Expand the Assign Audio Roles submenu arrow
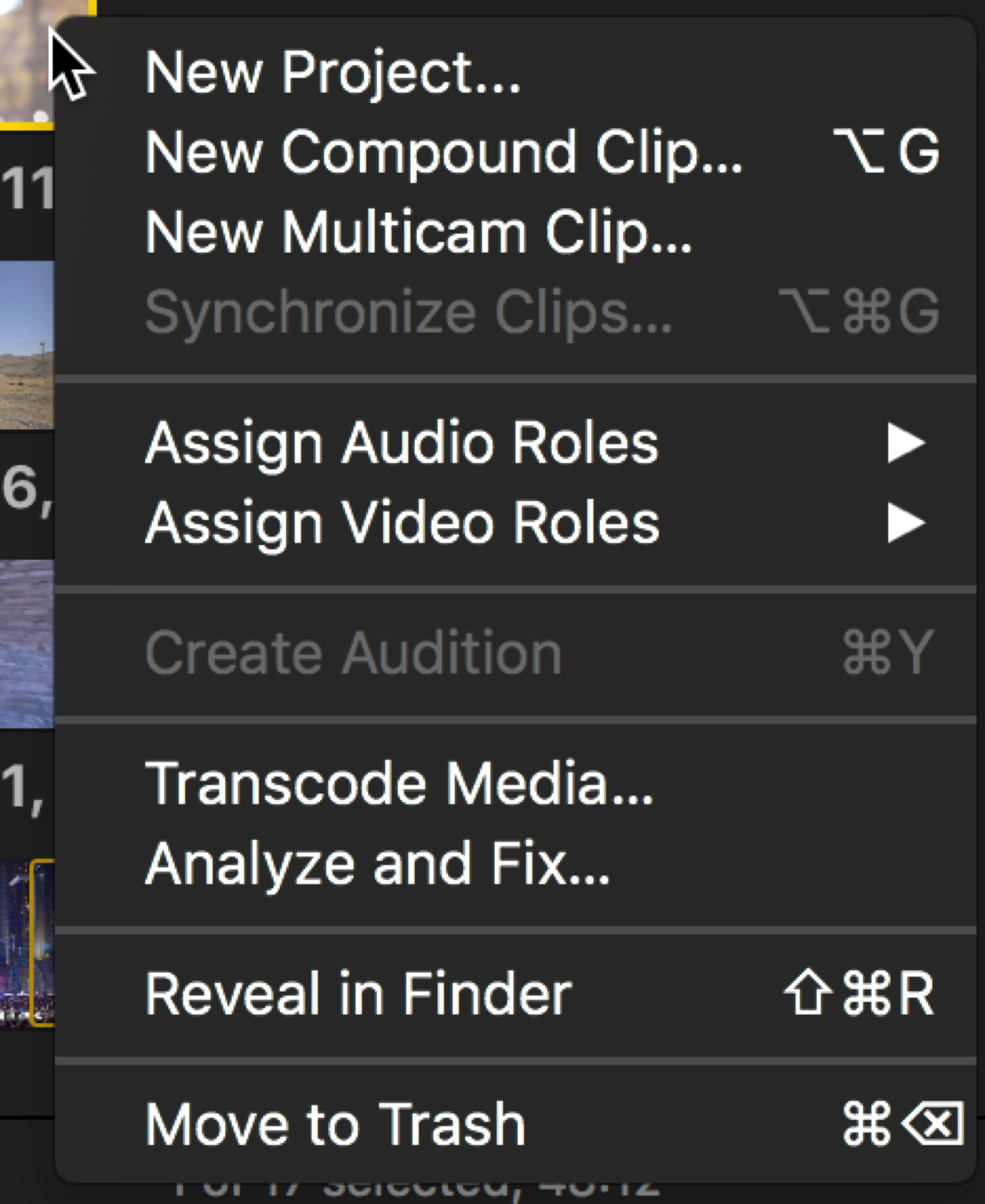Viewport: 985px width, 1204px height. point(906,443)
